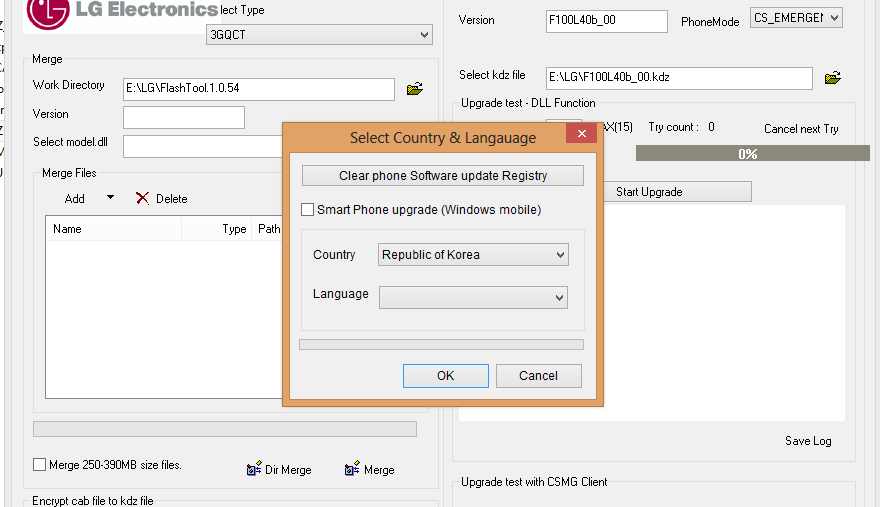880x507 pixels.
Task: Close the Select Country & Language dialog
Action: (x=581, y=134)
